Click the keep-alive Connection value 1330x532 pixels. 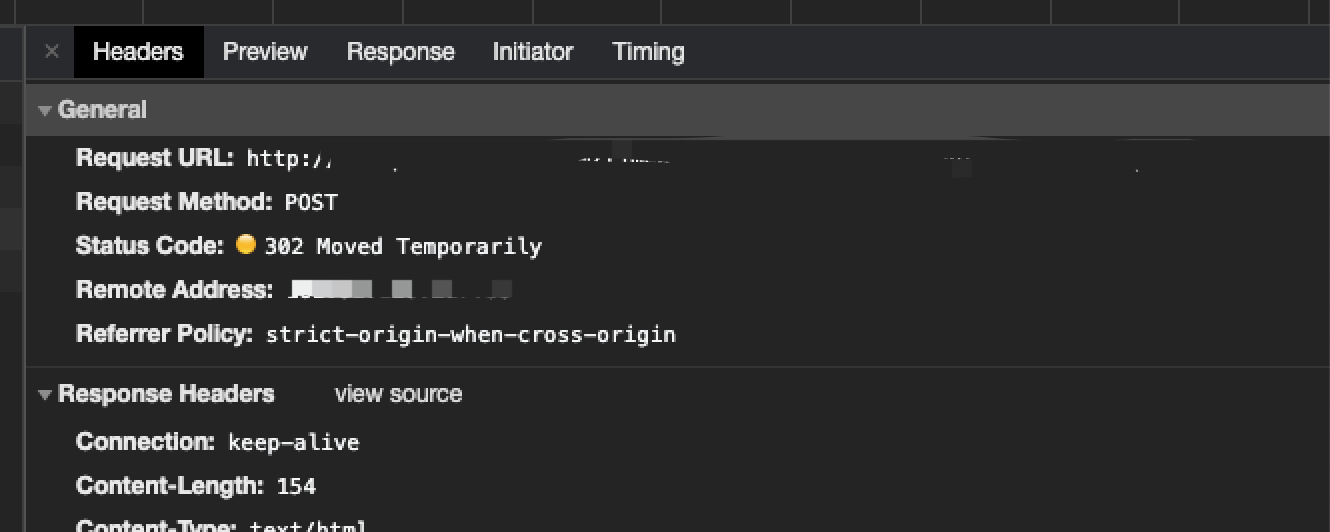click(293, 442)
